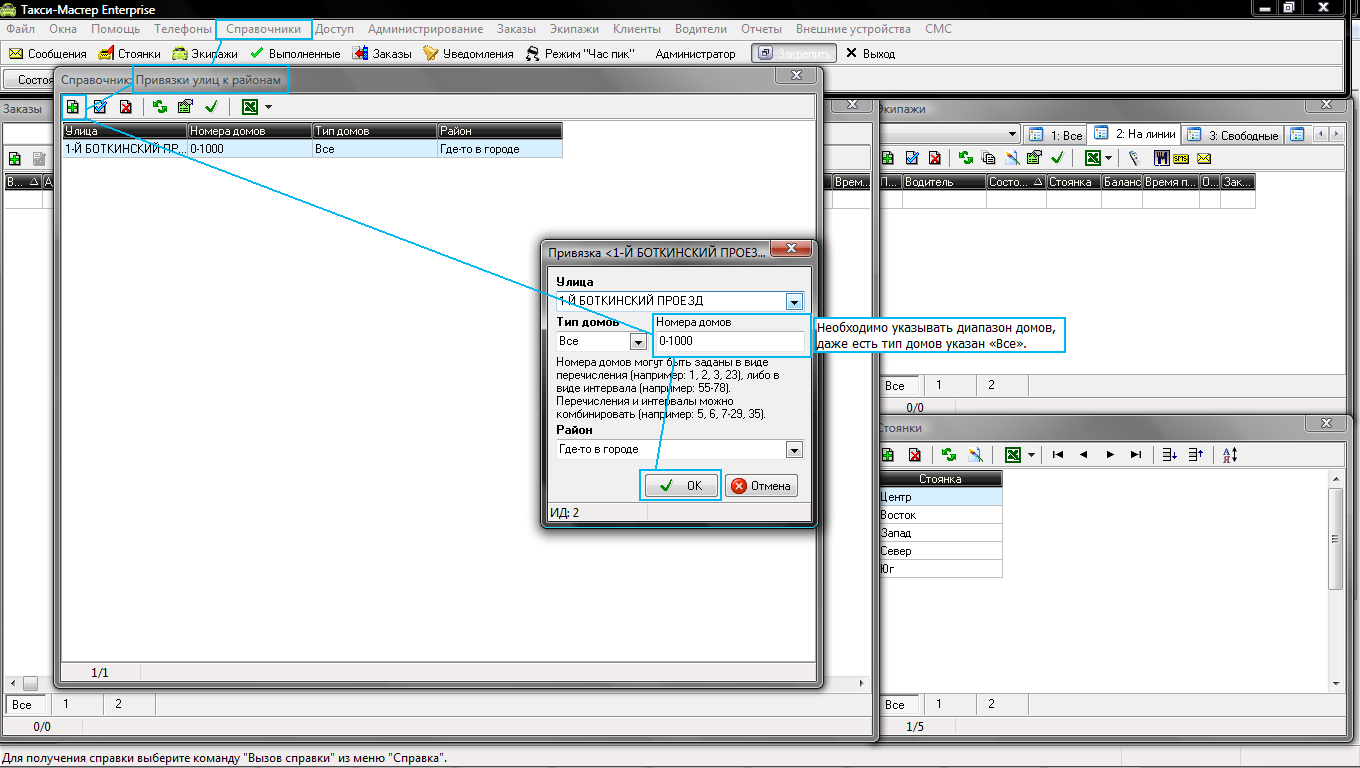Switch to the "3: Свободные" tab
This screenshot has width=1360, height=768.
point(1232,135)
